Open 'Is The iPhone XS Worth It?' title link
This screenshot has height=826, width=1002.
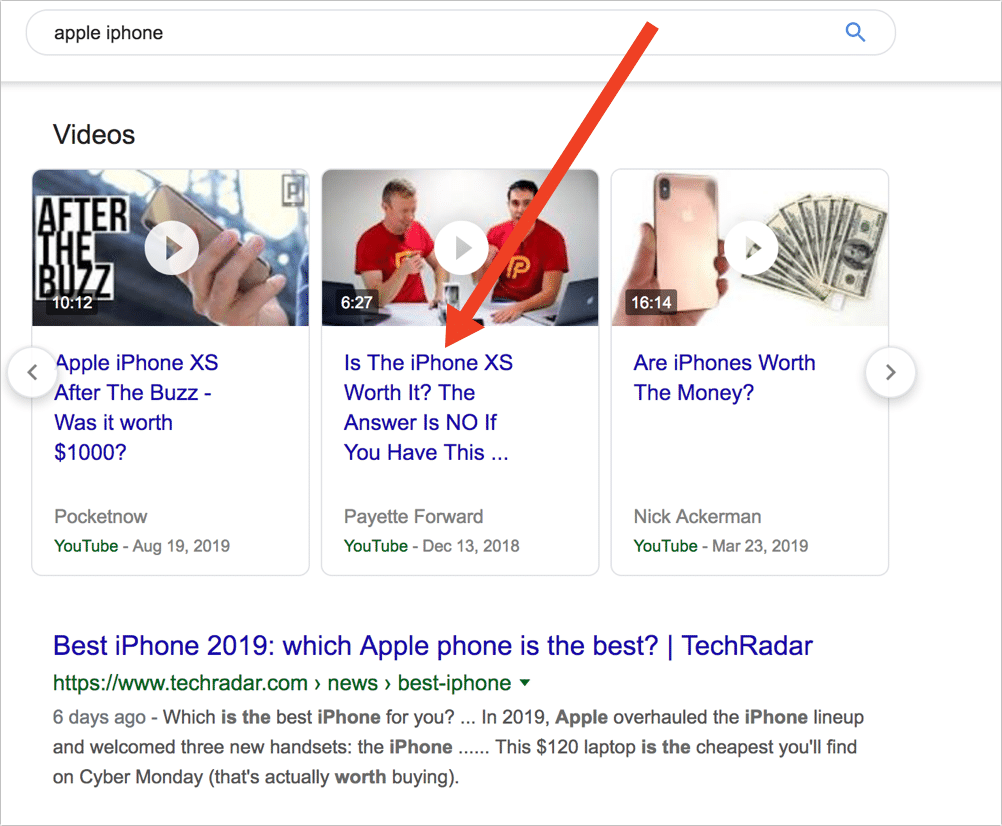point(428,408)
